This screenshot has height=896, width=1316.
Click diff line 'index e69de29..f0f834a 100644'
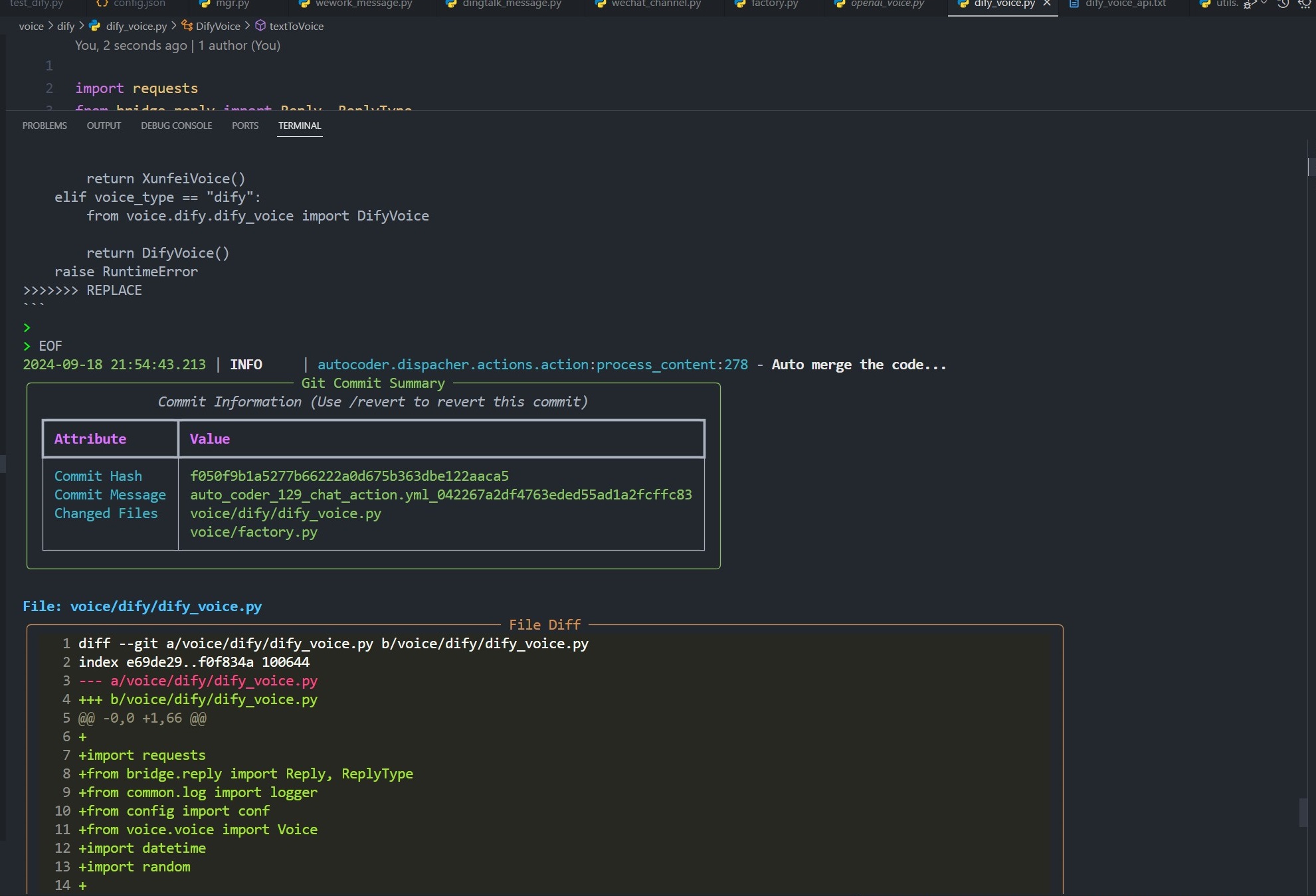tap(194, 662)
